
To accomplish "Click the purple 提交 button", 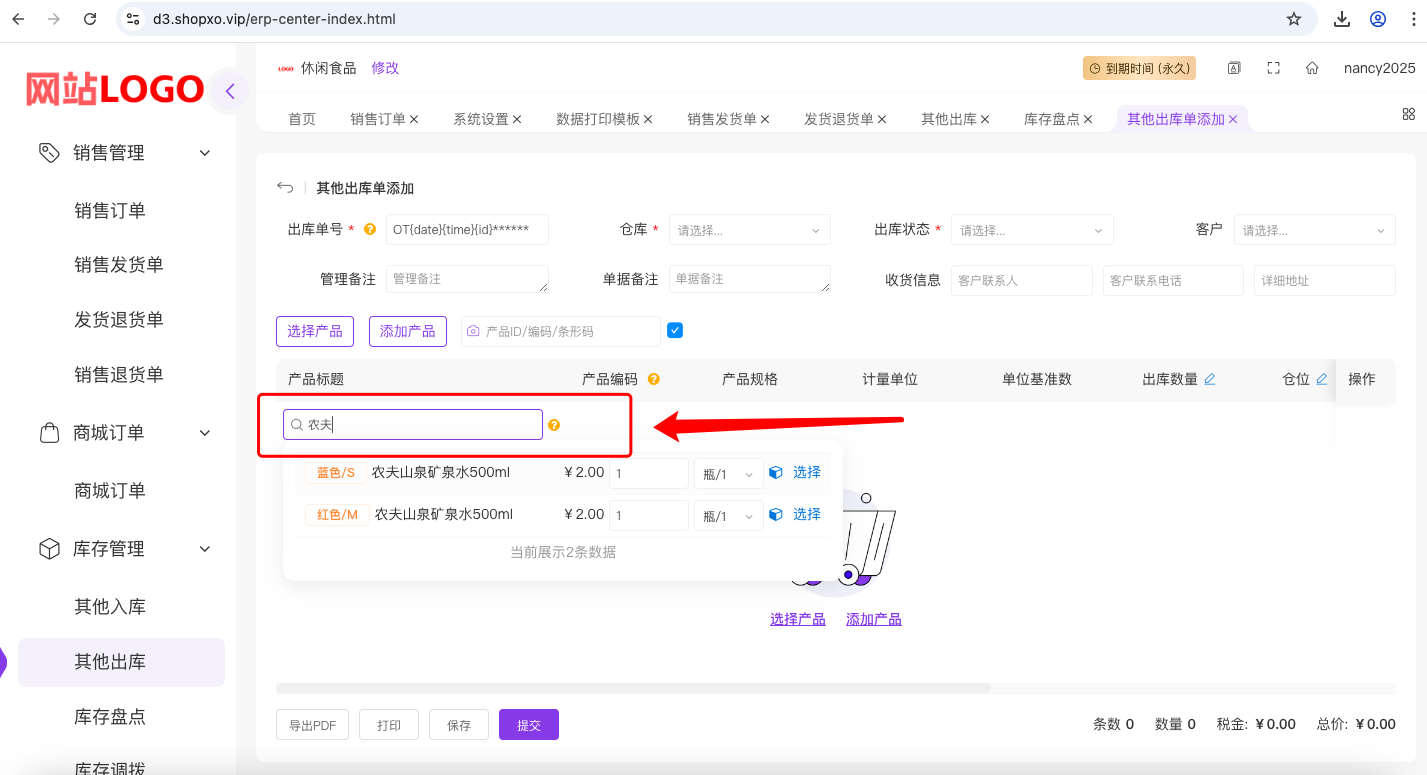I will pyautogui.click(x=529, y=725).
